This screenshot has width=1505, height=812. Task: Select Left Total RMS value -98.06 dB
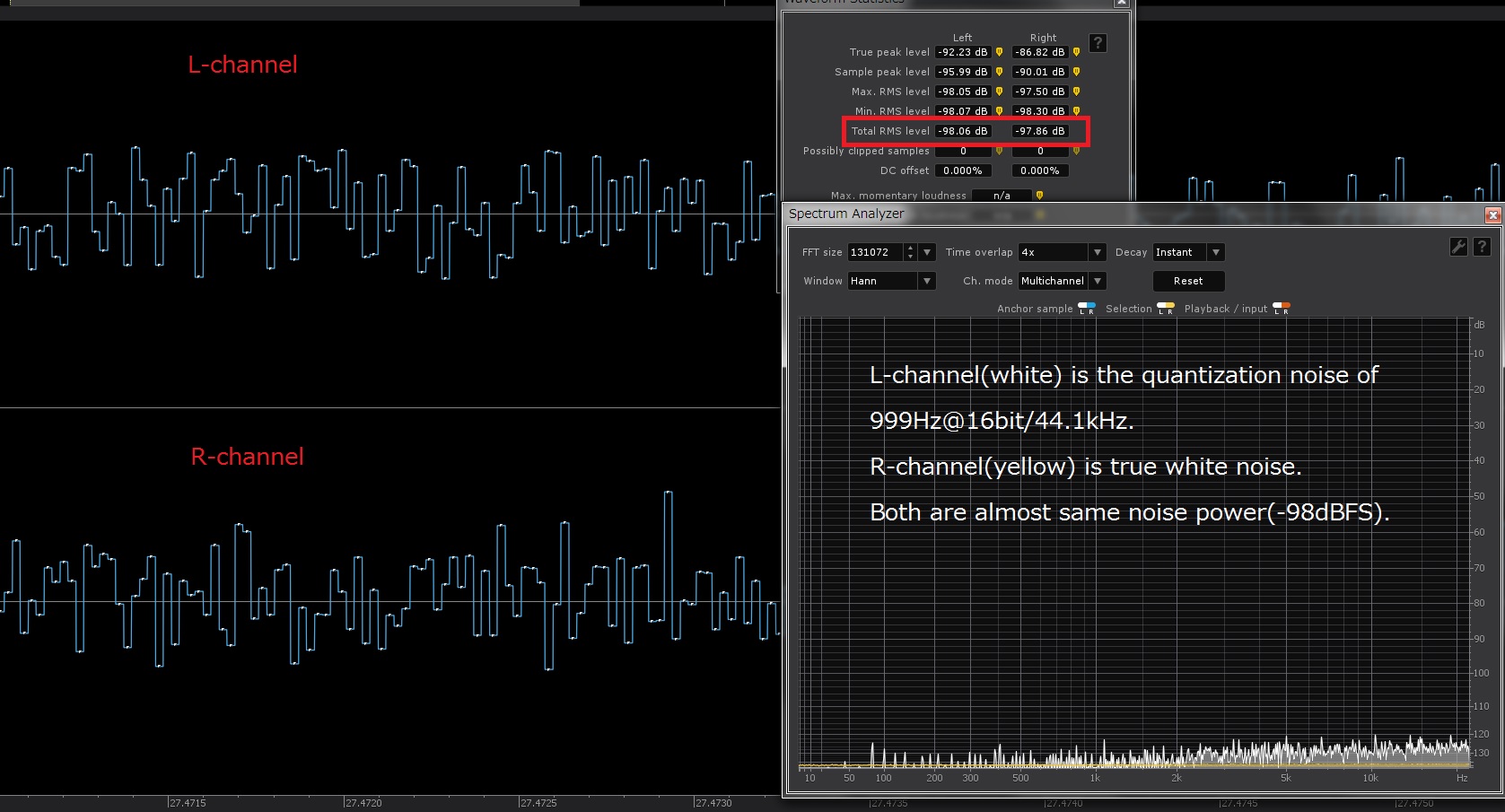pyautogui.click(x=963, y=131)
